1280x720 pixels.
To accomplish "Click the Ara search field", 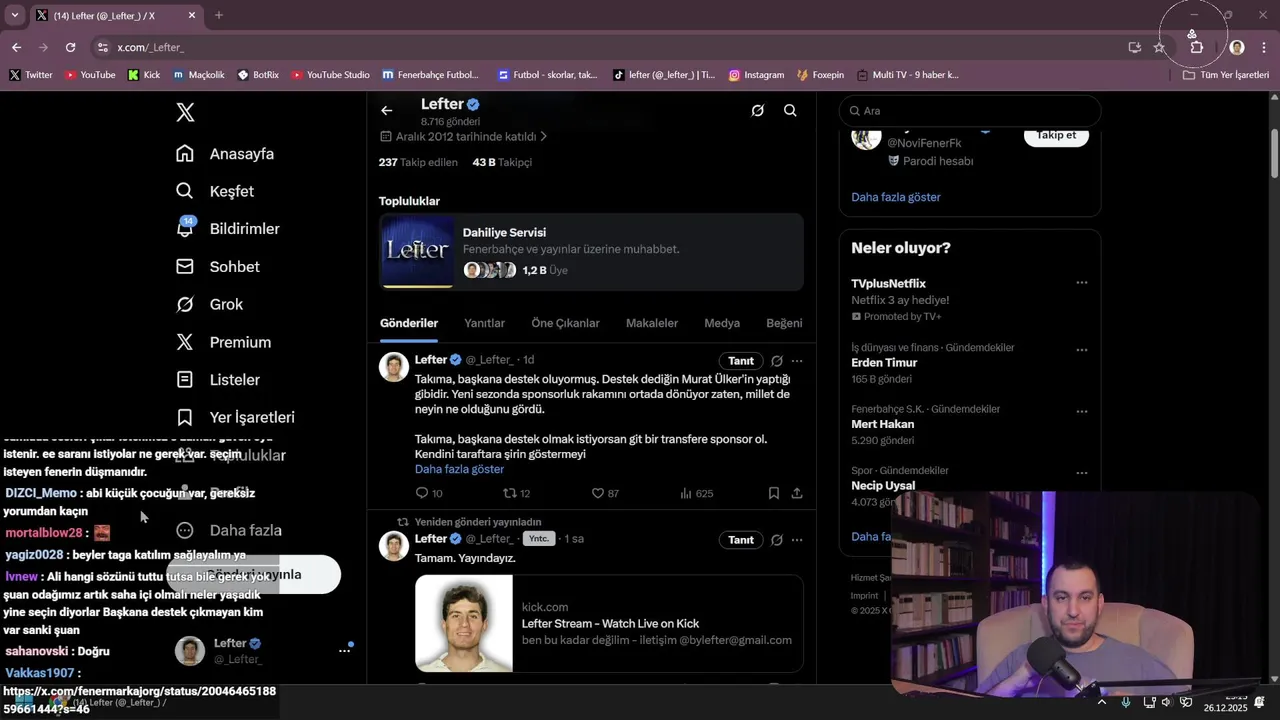I will (x=970, y=111).
